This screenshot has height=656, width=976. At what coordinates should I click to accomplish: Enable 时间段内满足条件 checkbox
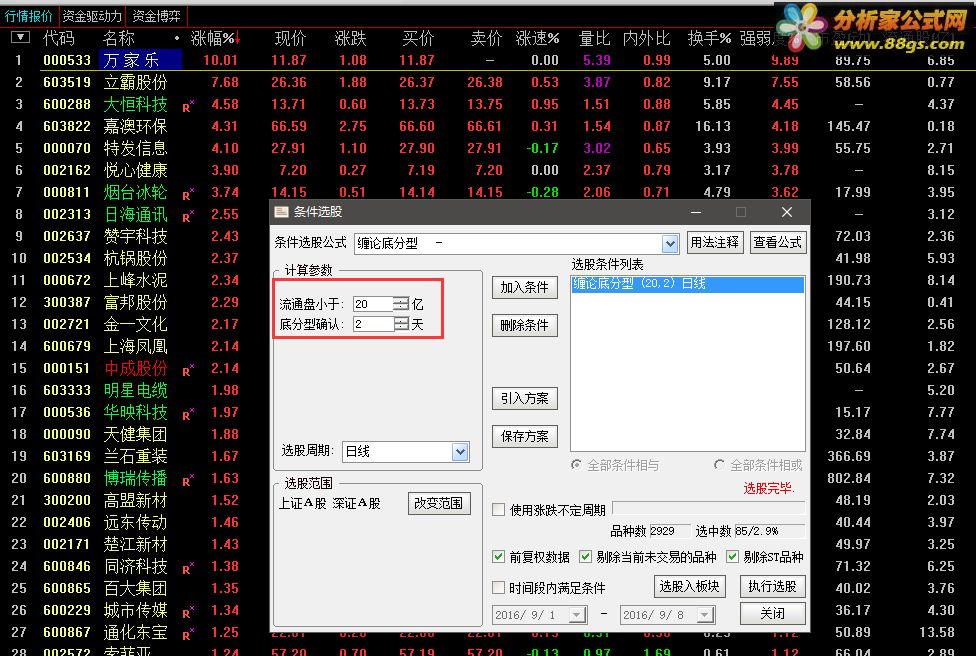[x=498, y=587]
